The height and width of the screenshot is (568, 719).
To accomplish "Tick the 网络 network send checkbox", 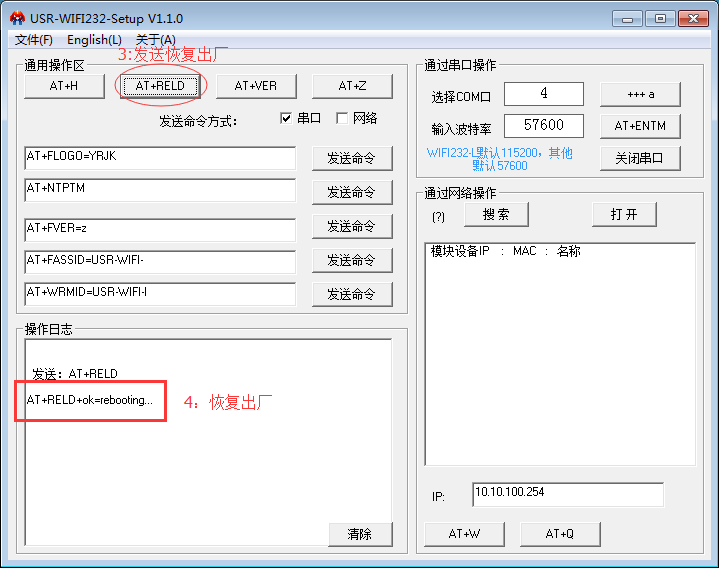I will pos(342,118).
